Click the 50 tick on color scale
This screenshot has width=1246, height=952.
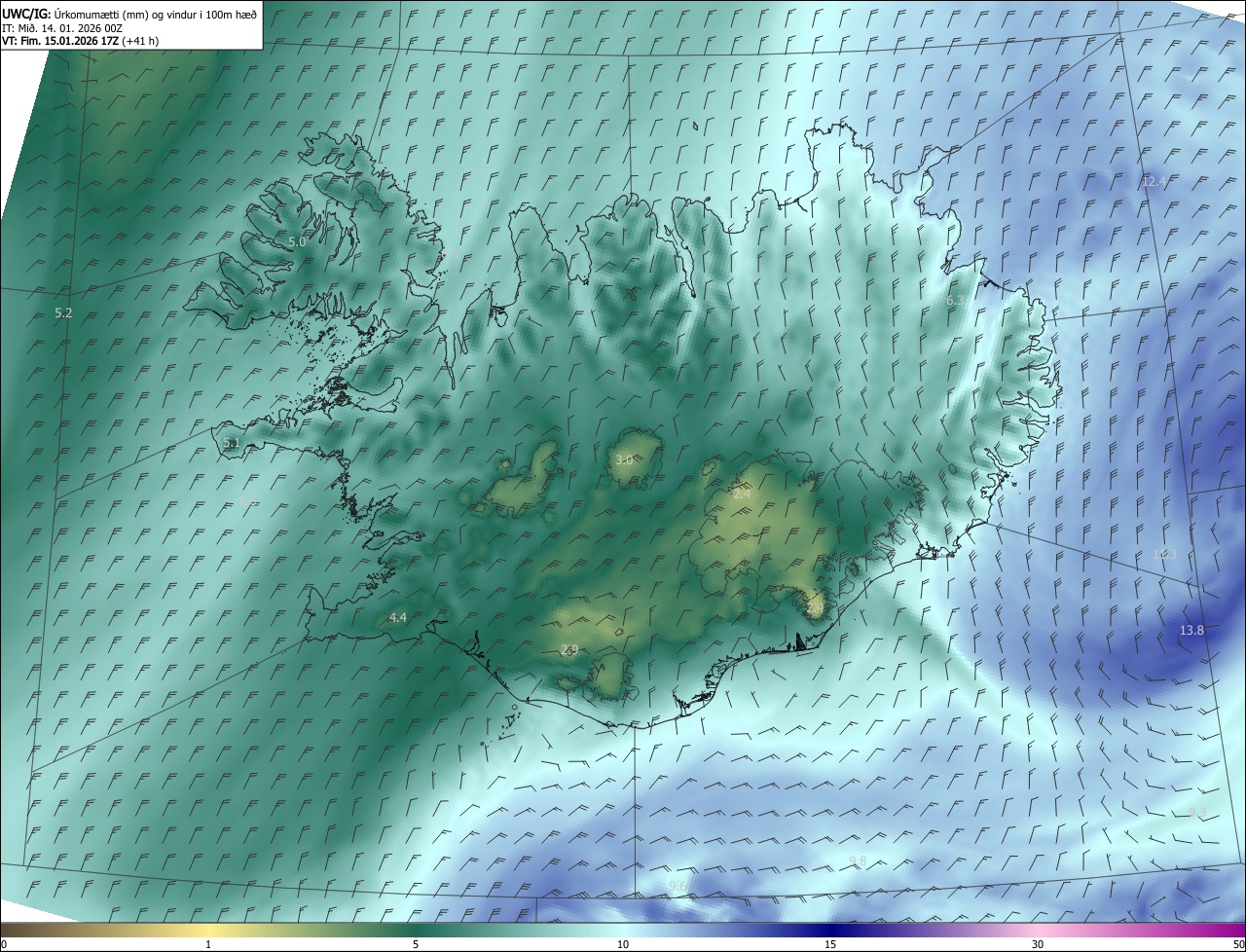point(1238,944)
